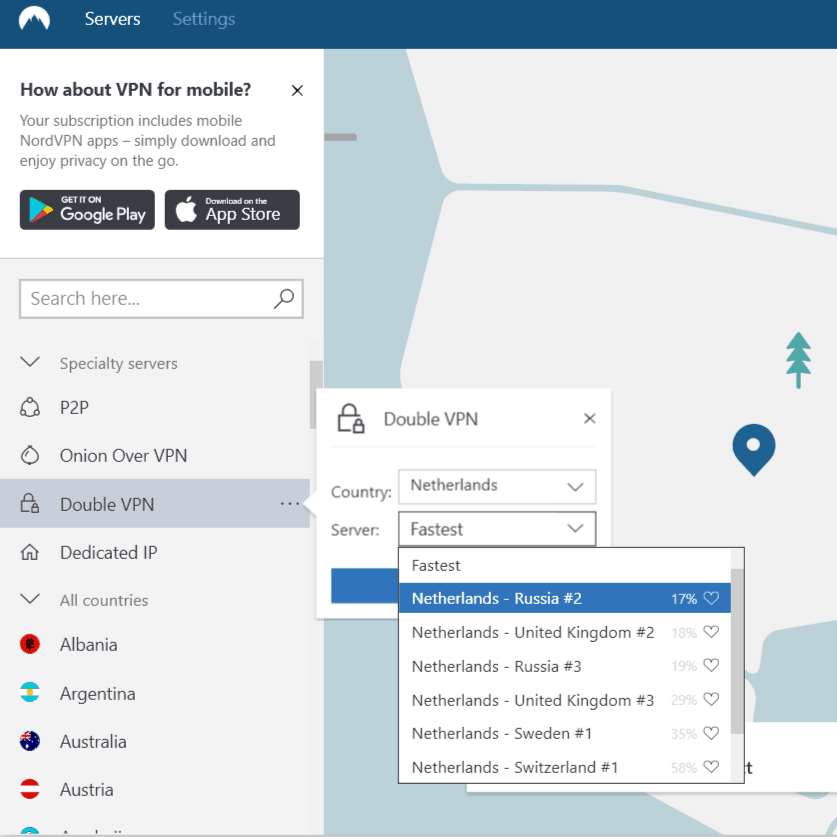Click the Argentina flag icon
837x837 pixels.
[x=30, y=693]
